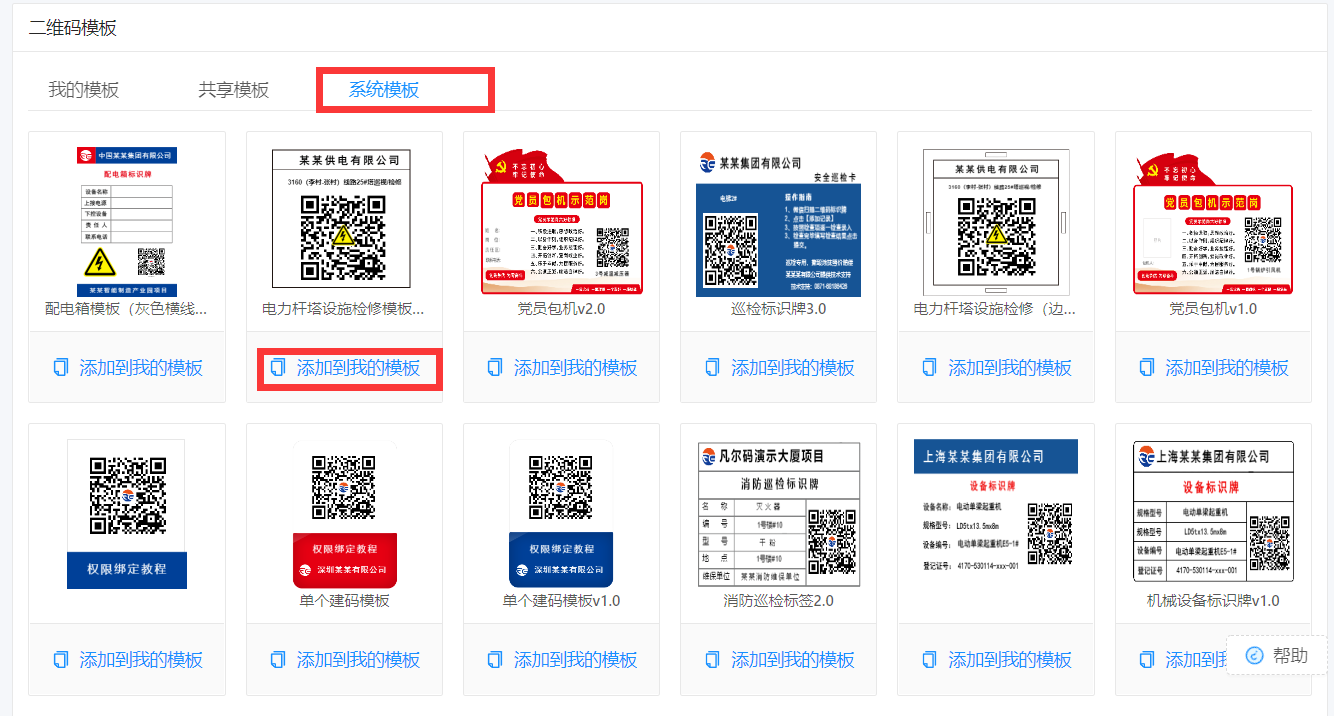Select the 系统模板 tab

tap(384, 89)
